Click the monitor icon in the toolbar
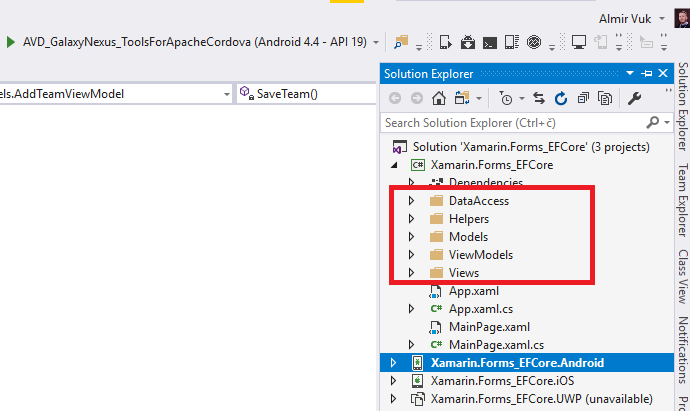 click(579, 42)
